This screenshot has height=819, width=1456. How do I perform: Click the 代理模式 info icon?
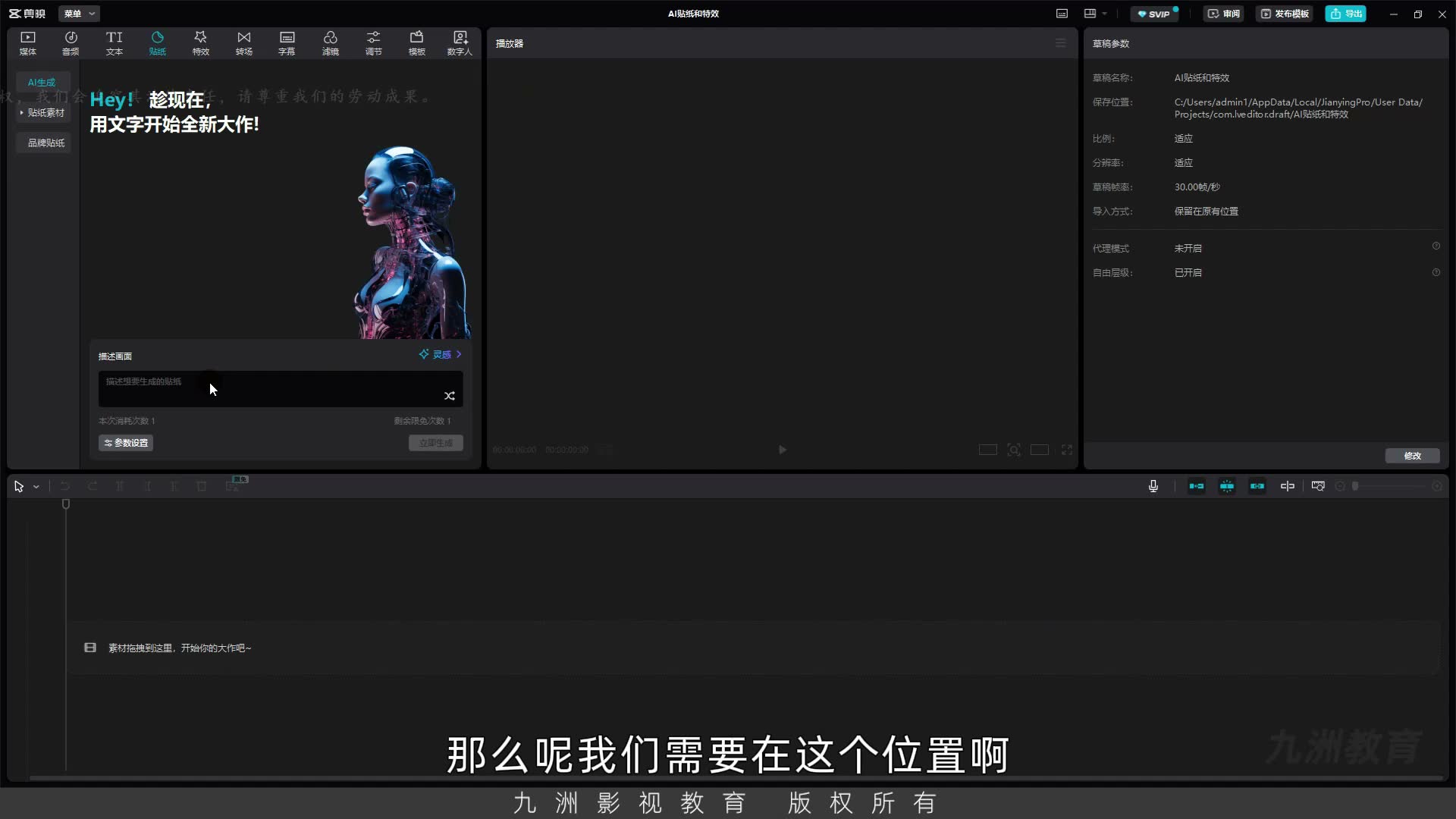[x=1436, y=246]
